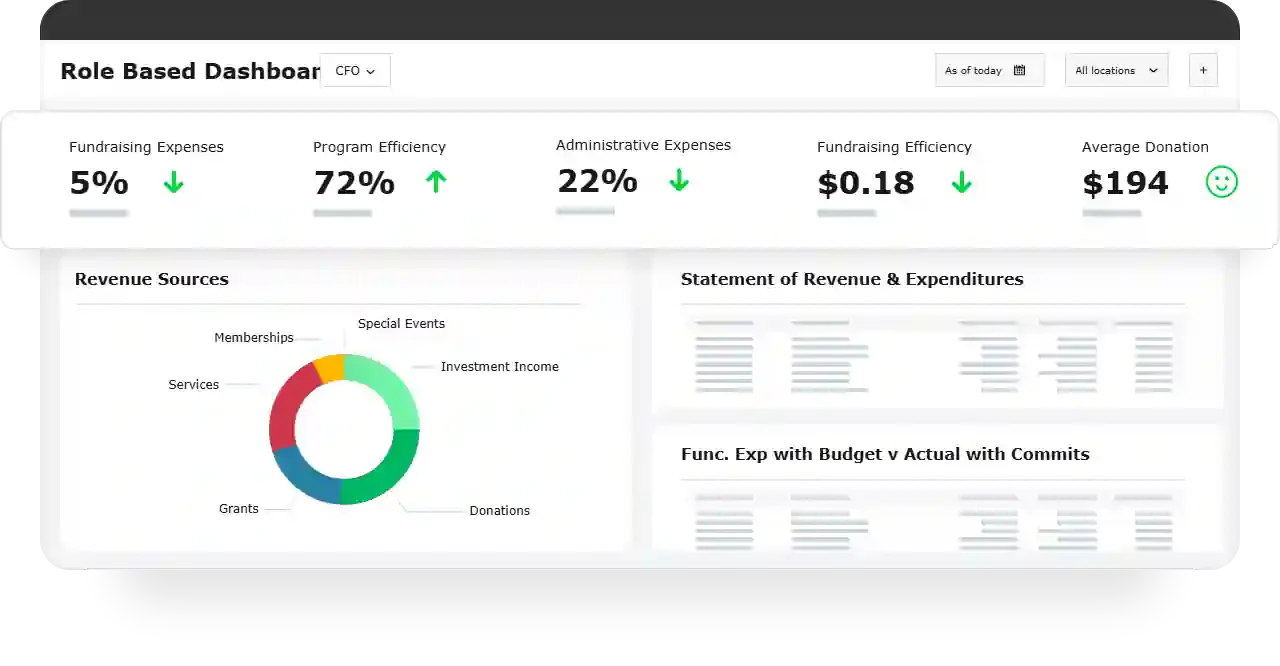Select the $0.18 Fundraising Efficiency value

click(x=866, y=183)
